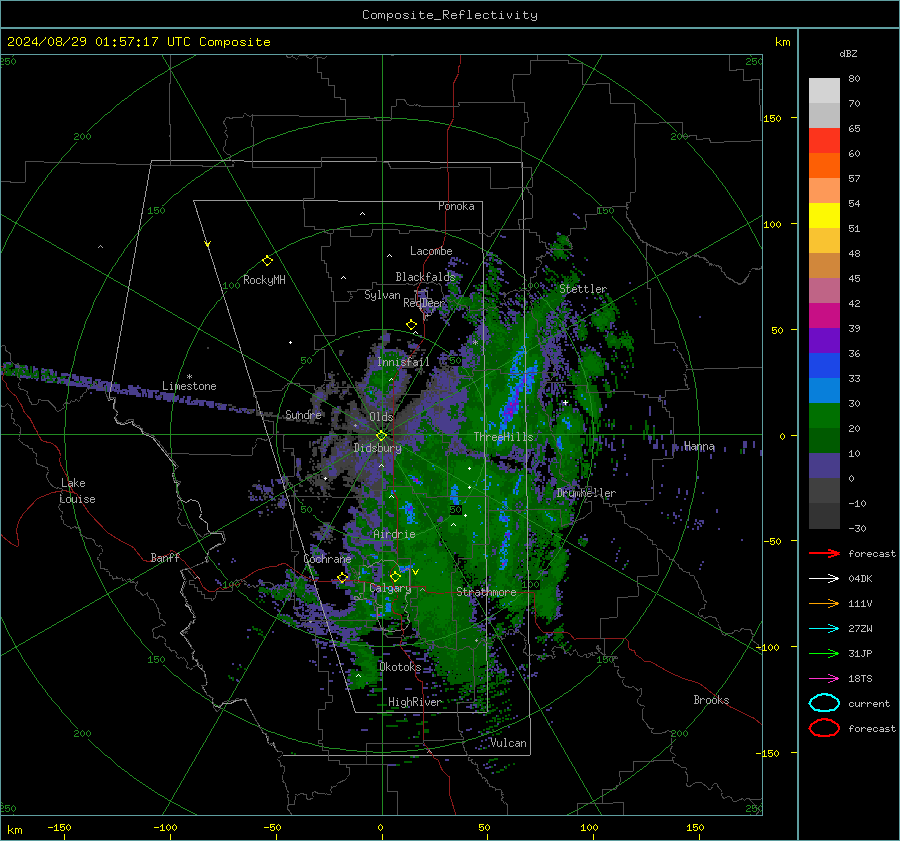Click the yellow km label at top right

pos(782,42)
